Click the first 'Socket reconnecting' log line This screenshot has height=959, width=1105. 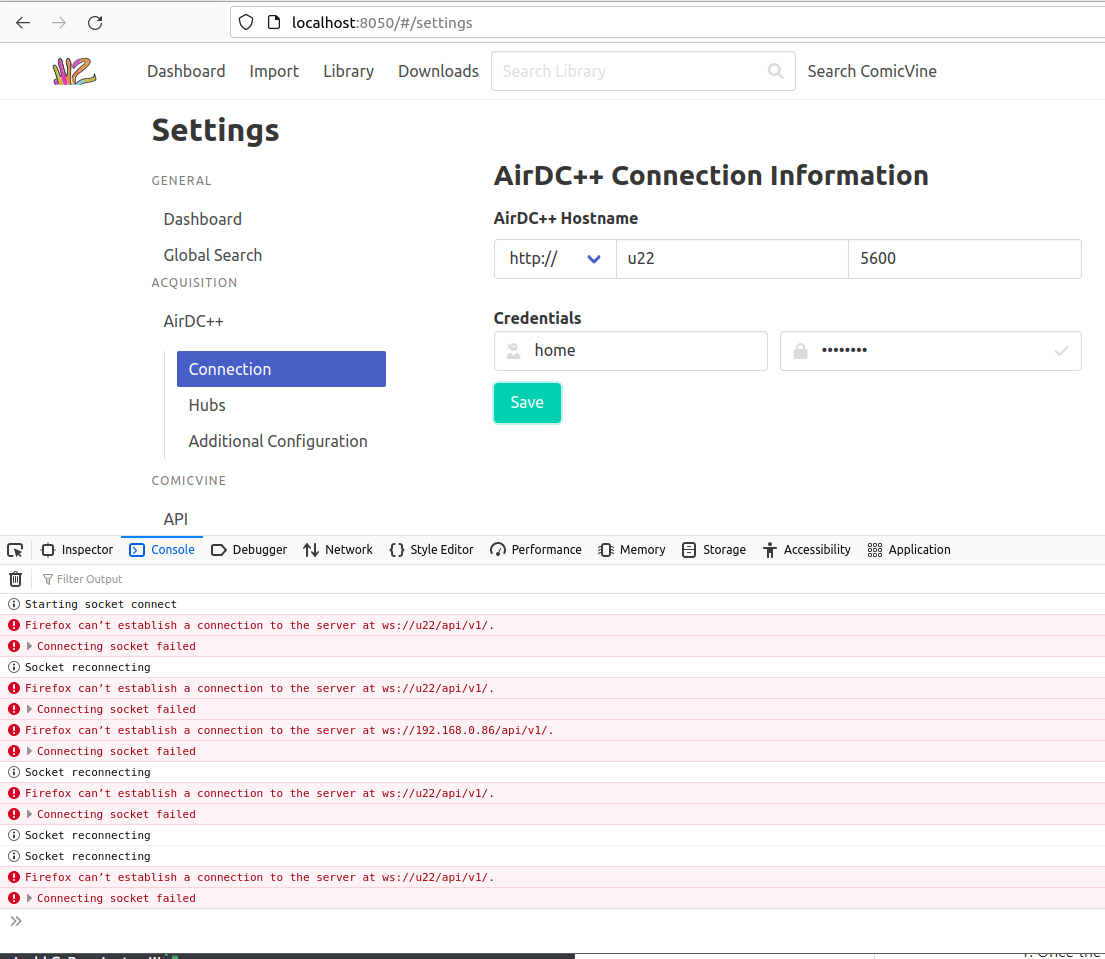87,667
